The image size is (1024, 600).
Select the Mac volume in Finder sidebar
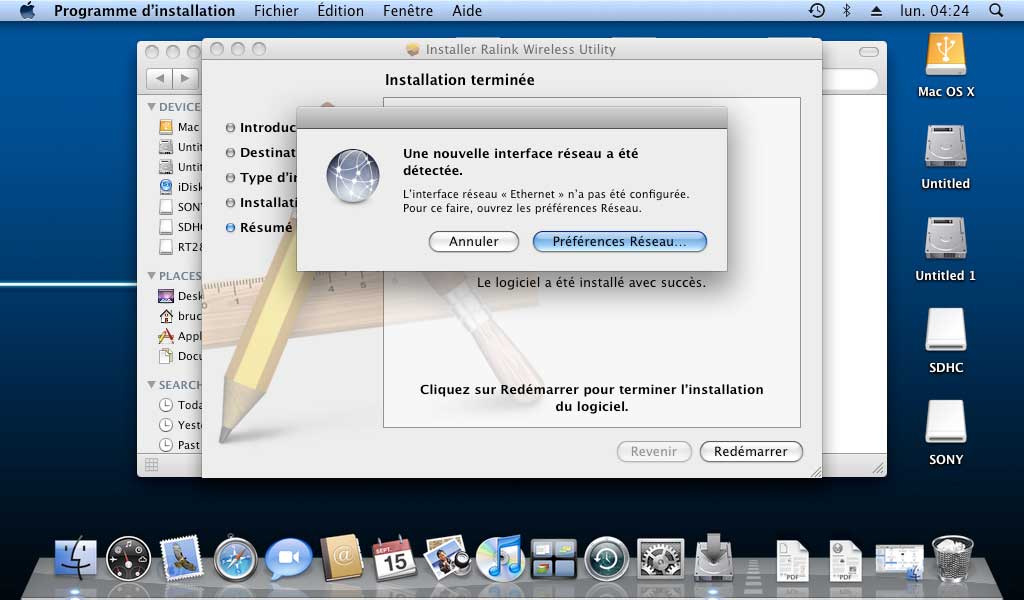click(x=180, y=127)
